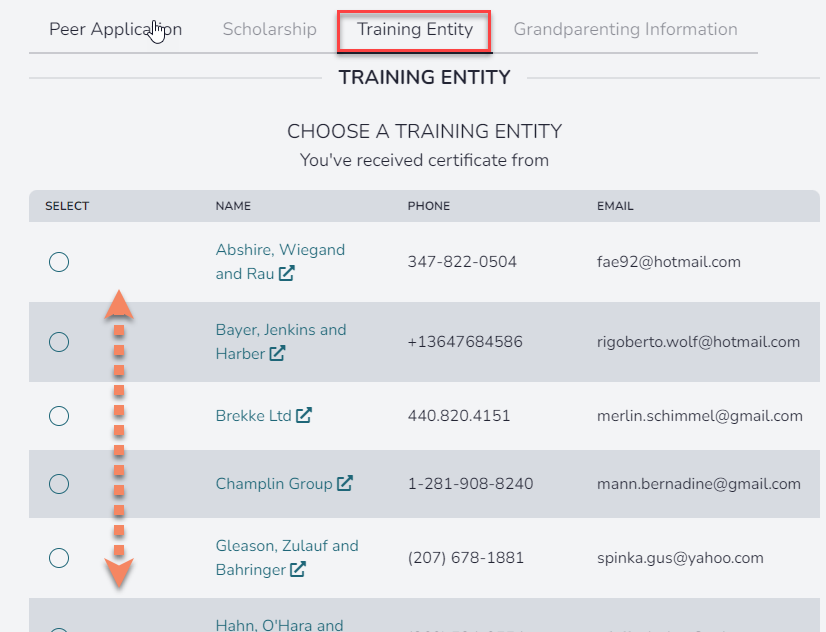
Task: Open Gleason, Zulauf and Bahringer link
Action: coord(287,558)
